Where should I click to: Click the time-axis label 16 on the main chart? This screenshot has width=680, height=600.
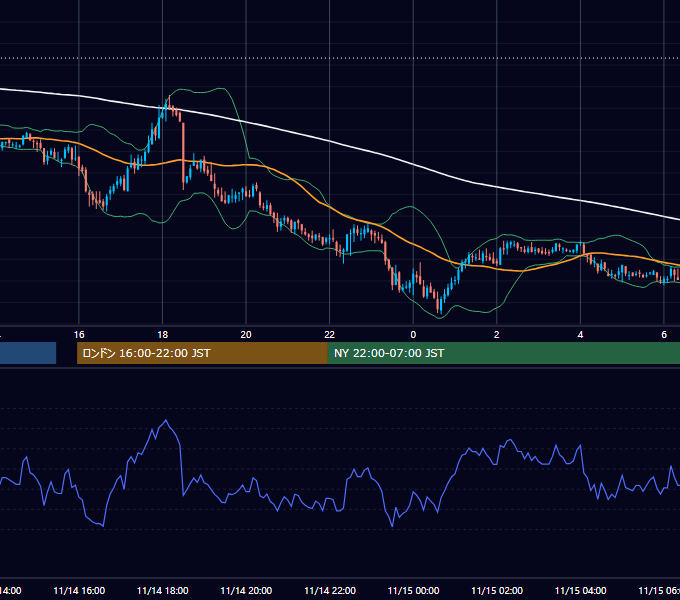tap(79, 335)
